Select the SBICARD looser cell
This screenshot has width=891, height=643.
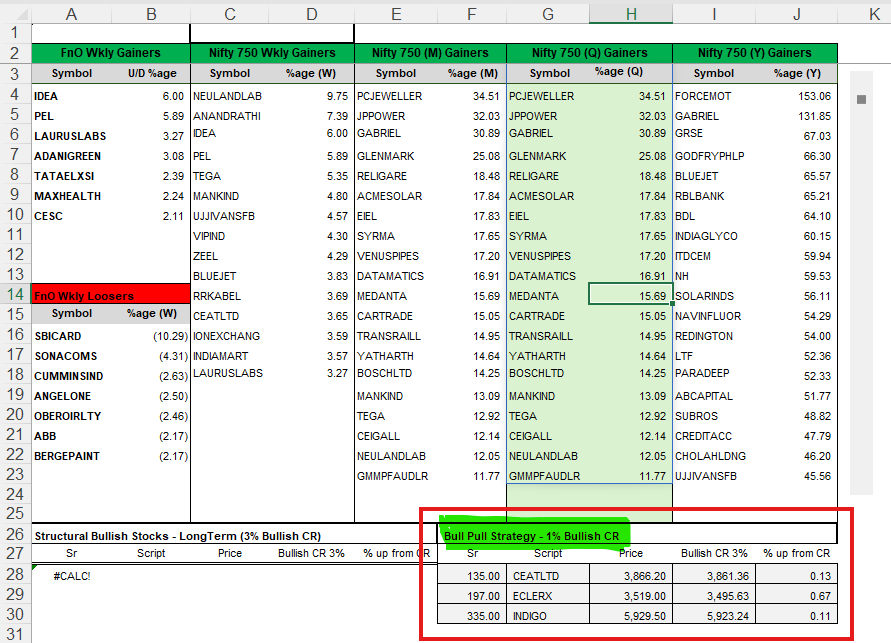tap(71, 336)
